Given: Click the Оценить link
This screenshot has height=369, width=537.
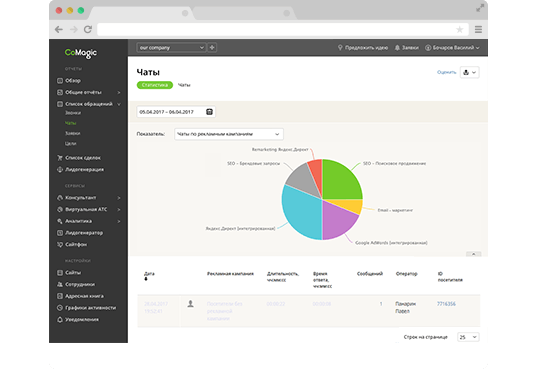Looking at the screenshot, I should point(447,72).
